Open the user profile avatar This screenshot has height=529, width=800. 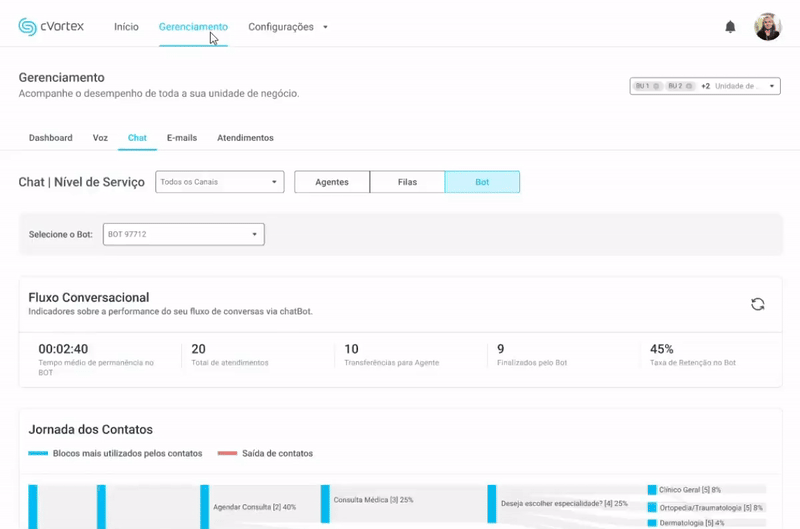click(x=767, y=27)
